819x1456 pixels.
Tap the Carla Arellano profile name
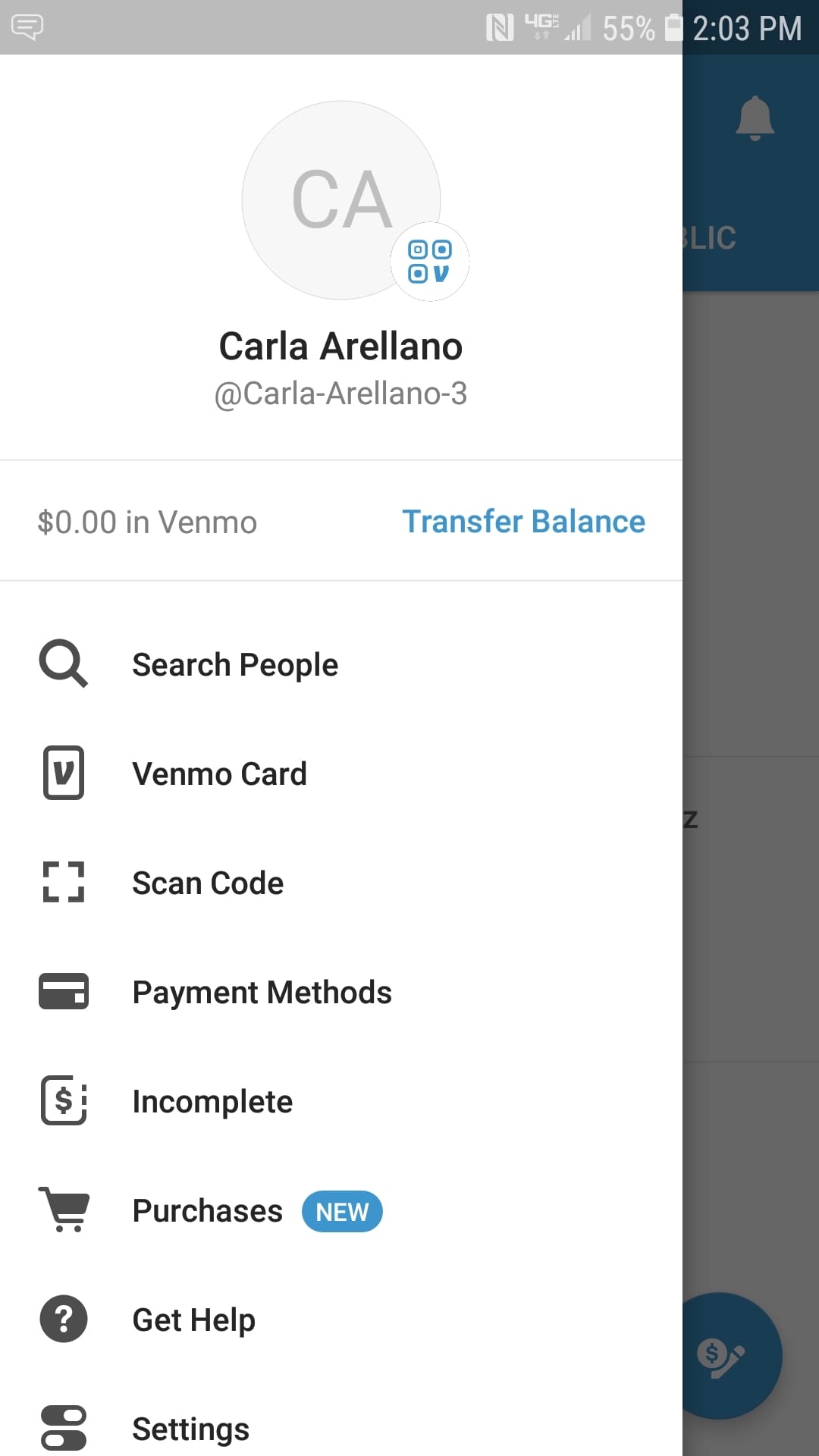(340, 347)
